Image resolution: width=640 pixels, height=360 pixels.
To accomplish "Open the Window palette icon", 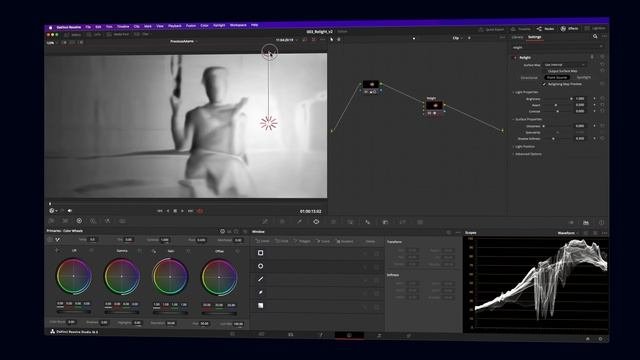I will click(316, 222).
